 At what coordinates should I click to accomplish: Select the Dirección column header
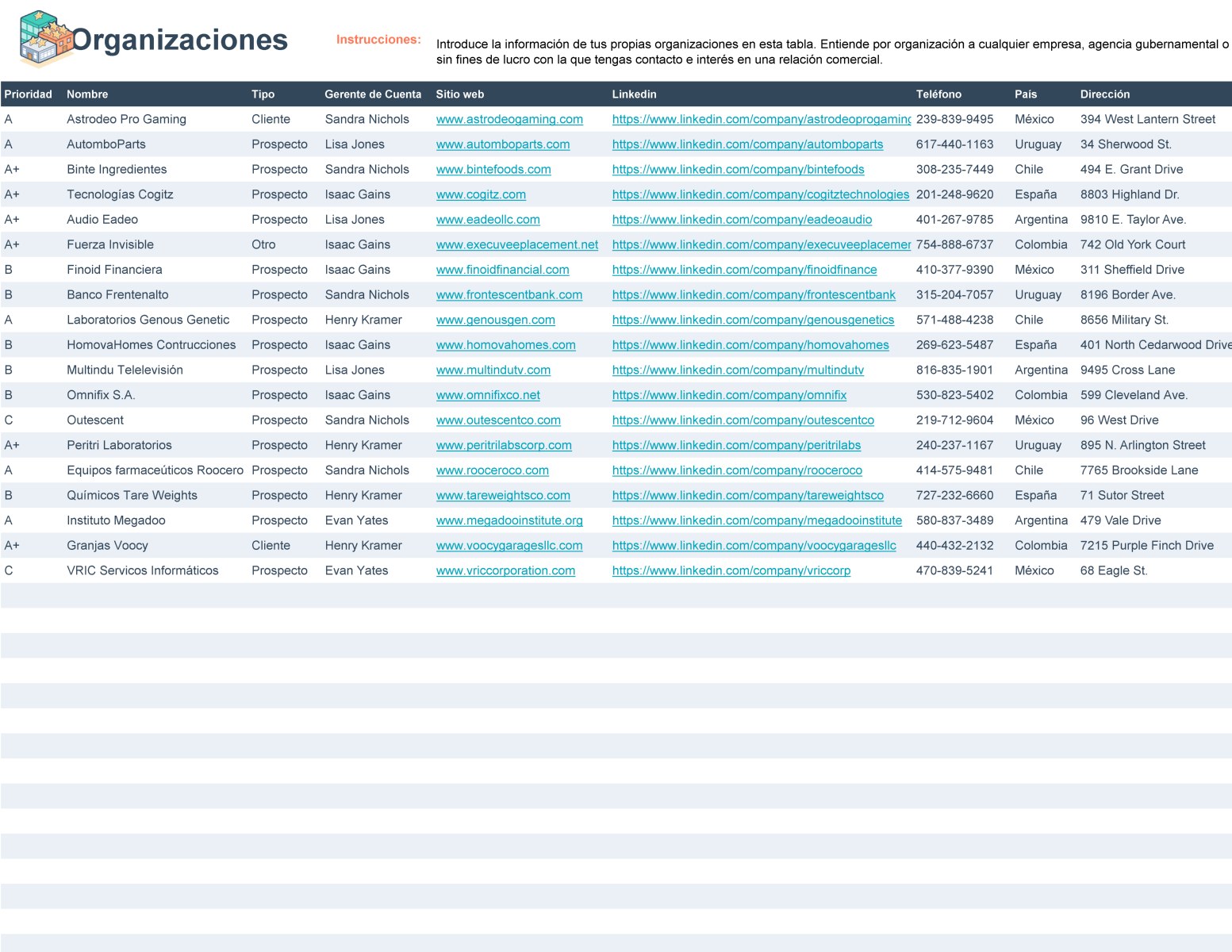(1105, 94)
